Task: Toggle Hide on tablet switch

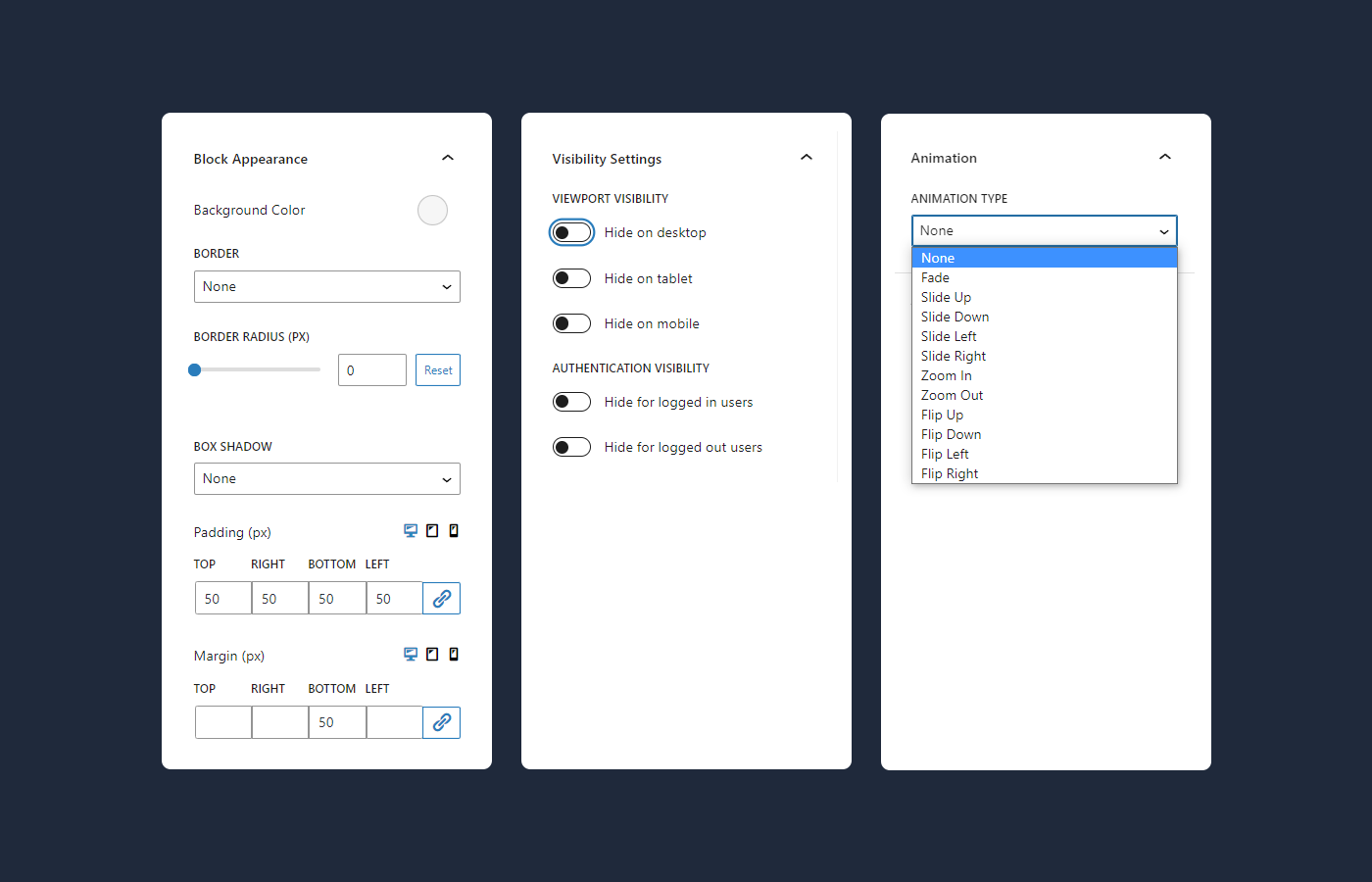Action: [x=571, y=278]
